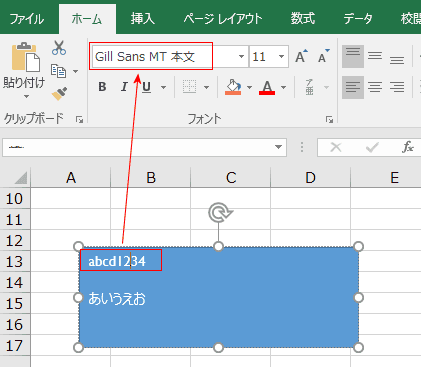Toggle Bold formatting
The image size is (421, 367).
[102, 87]
